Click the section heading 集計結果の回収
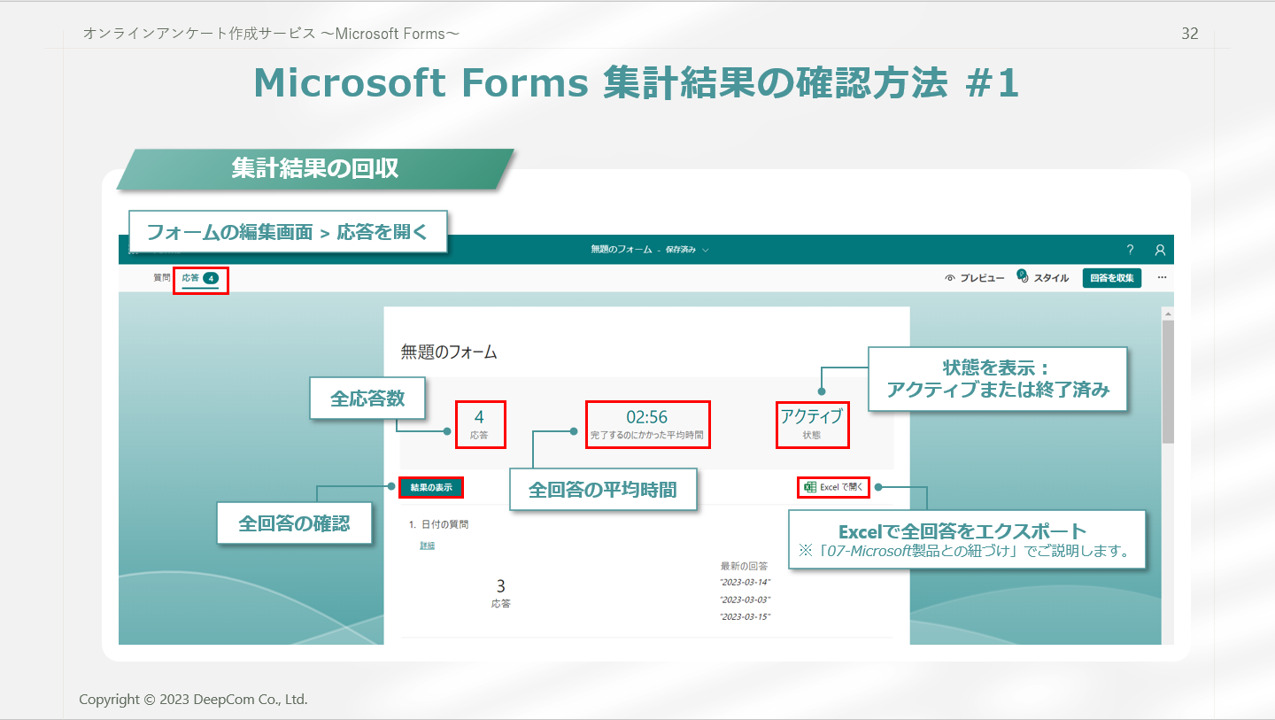 [x=315, y=168]
